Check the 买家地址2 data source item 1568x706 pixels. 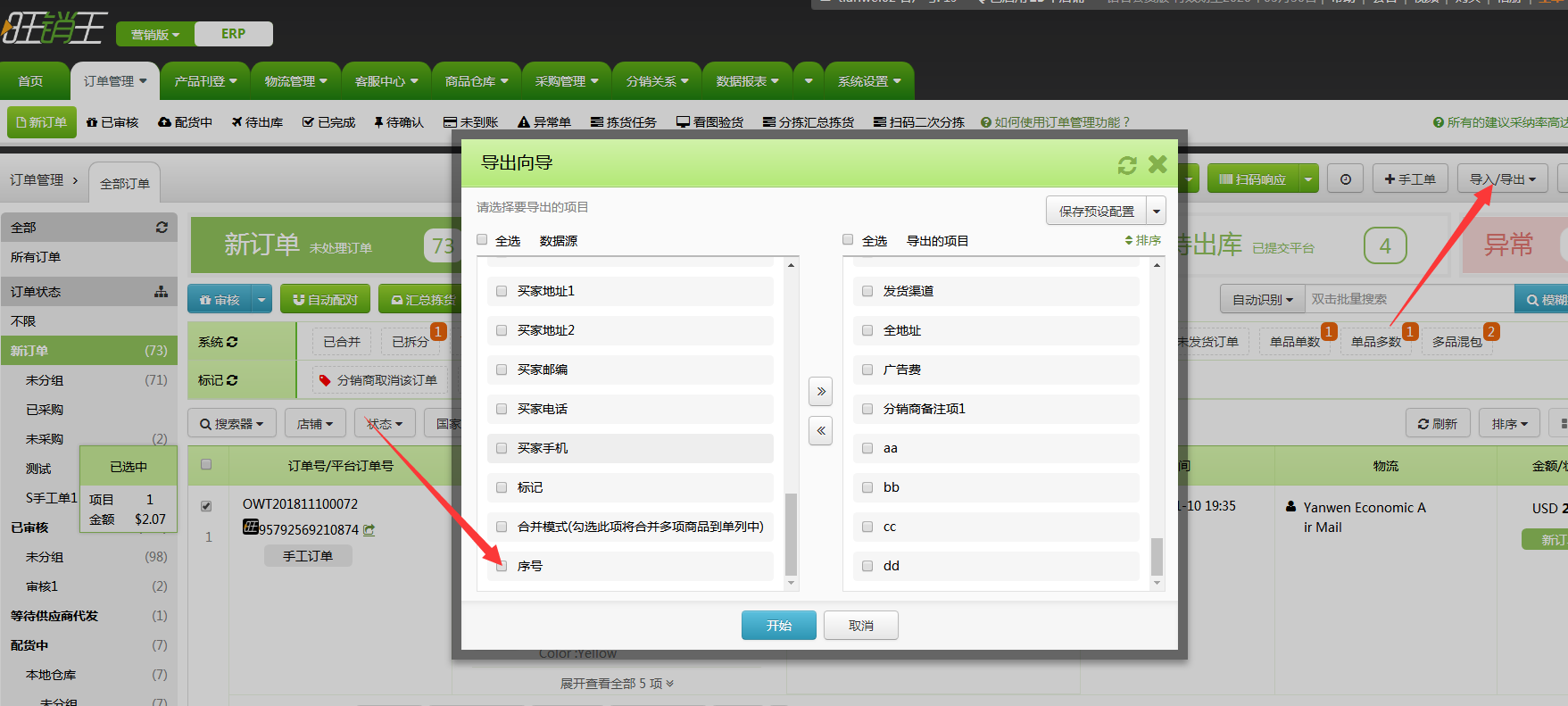502,330
